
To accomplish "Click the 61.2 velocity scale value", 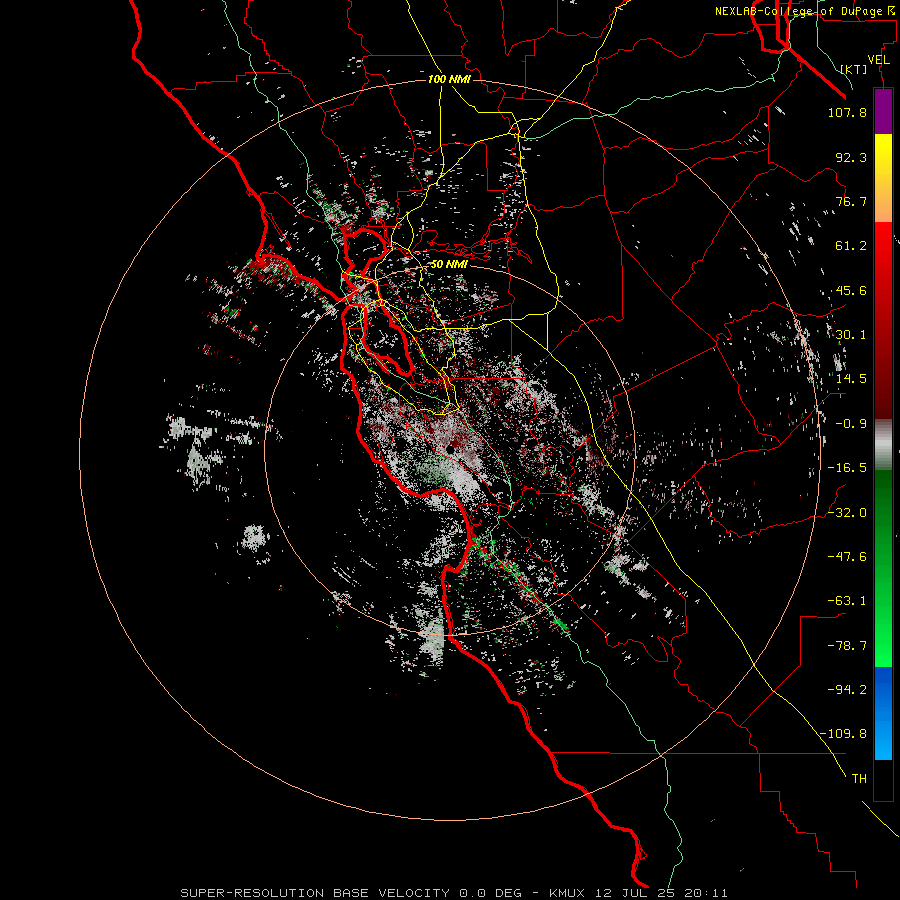I will click(851, 246).
